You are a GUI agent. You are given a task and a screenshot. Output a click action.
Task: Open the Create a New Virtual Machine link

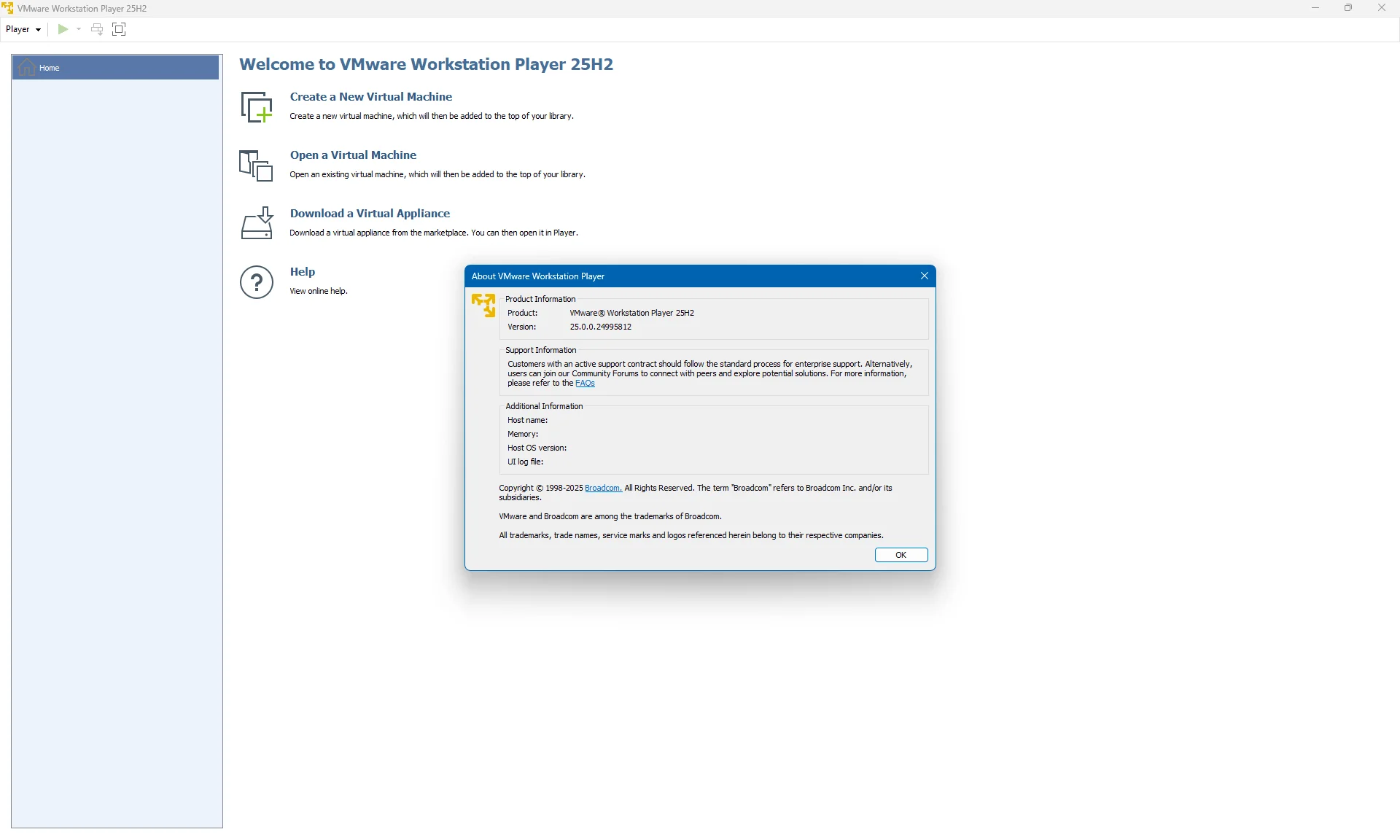(x=370, y=97)
